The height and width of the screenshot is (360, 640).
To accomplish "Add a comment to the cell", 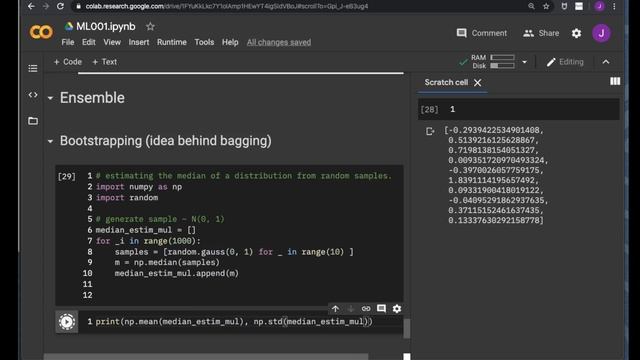I will pyautogui.click(x=381, y=308).
